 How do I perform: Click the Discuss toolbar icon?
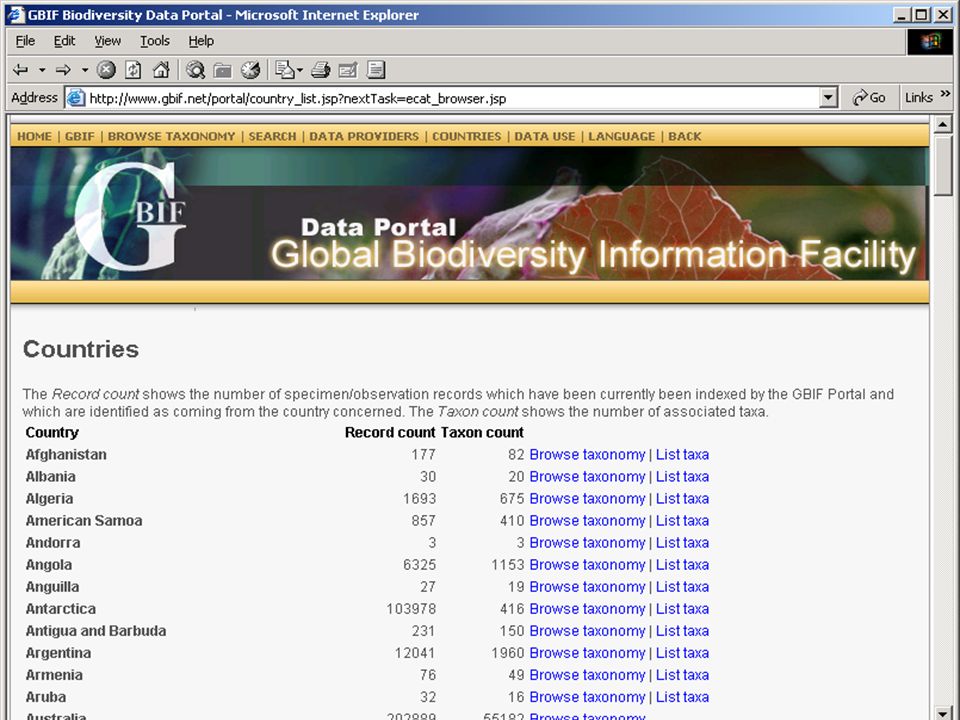coord(376,70)
